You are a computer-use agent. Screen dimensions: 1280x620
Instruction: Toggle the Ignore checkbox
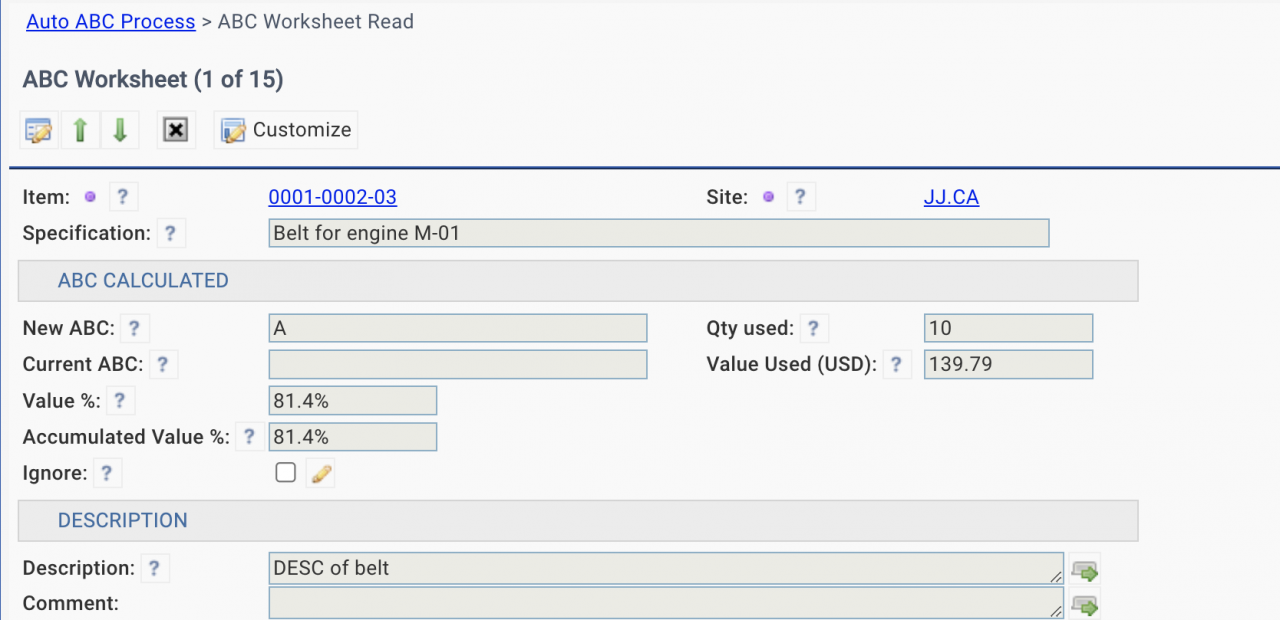pos(286,473)
